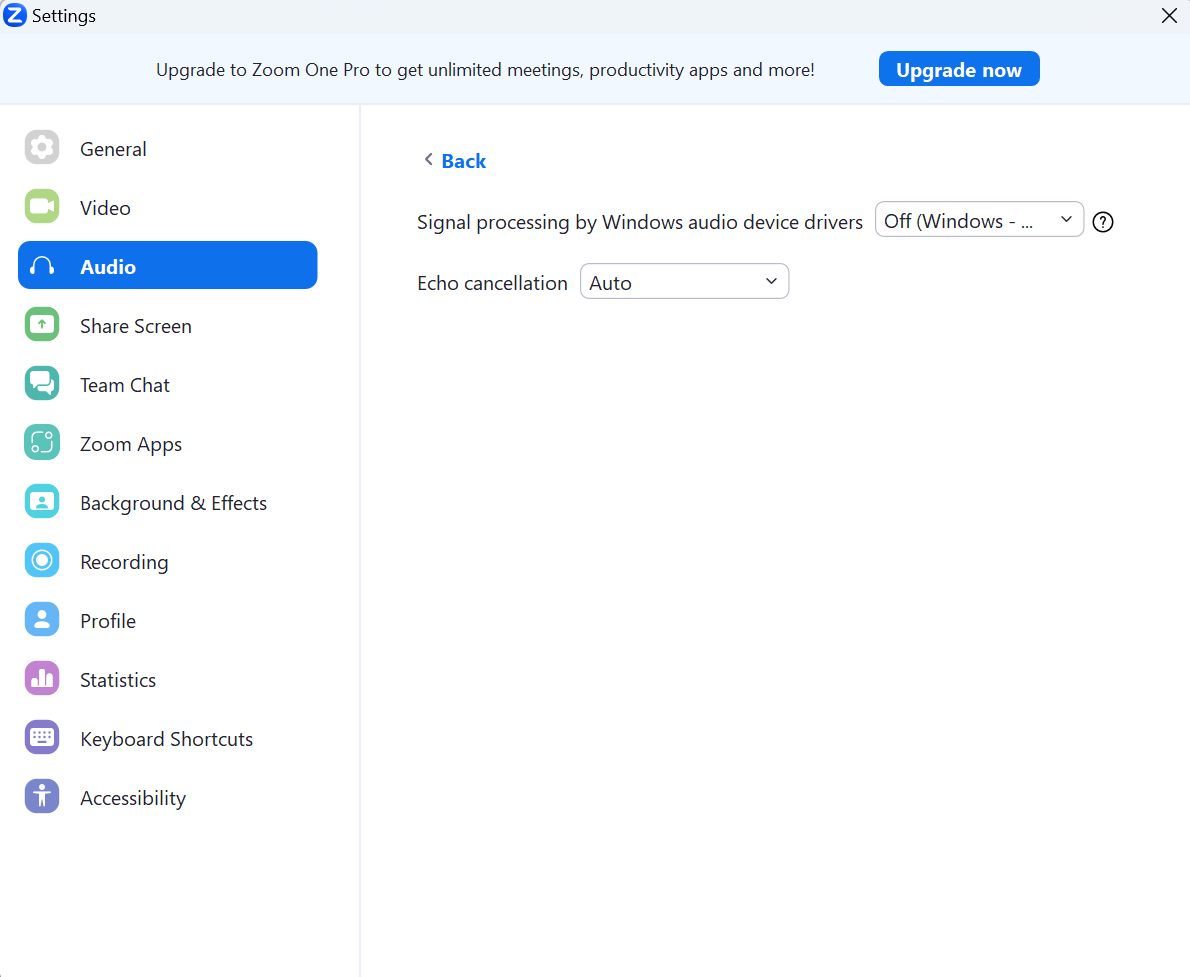Open the Echo cancellation dropdown
The width and height of the screenshot is (1190, 977).
click(685, 281)
